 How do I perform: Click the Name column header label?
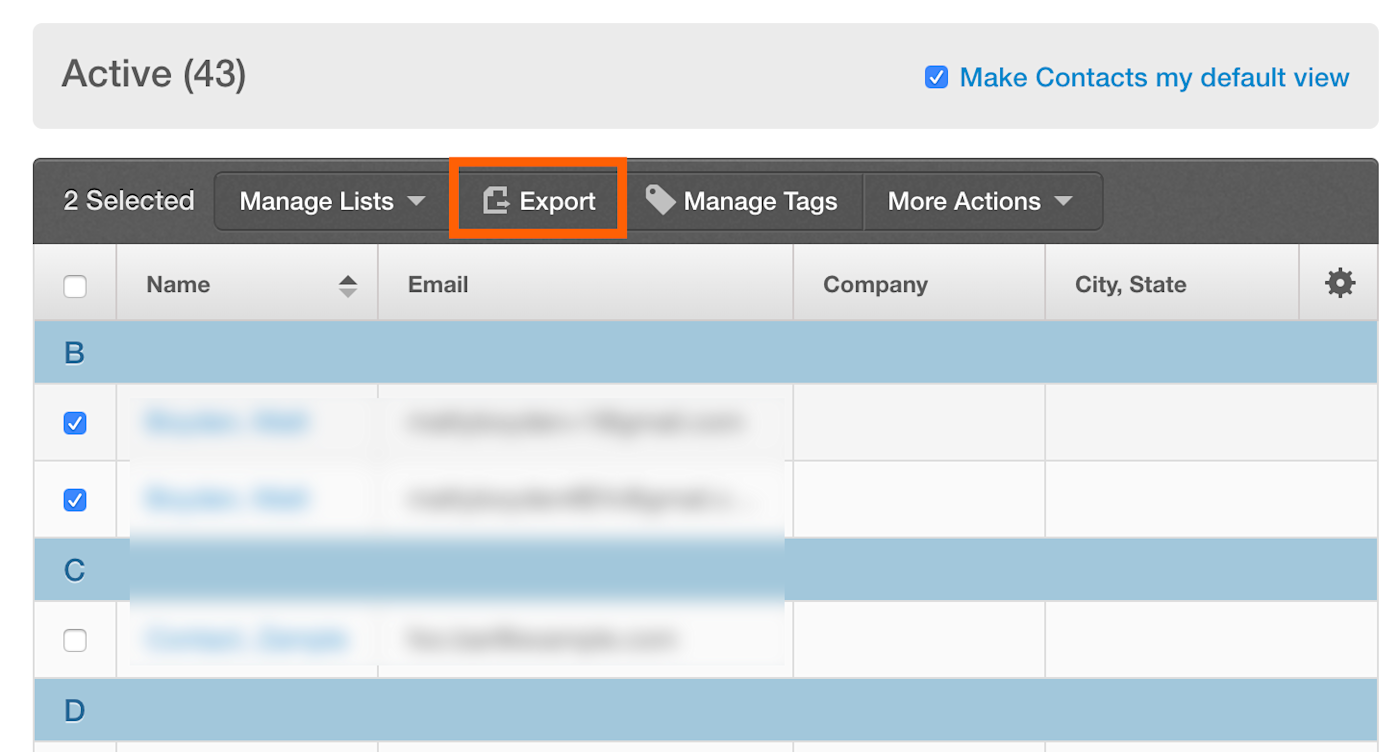(x=178, y=284)
